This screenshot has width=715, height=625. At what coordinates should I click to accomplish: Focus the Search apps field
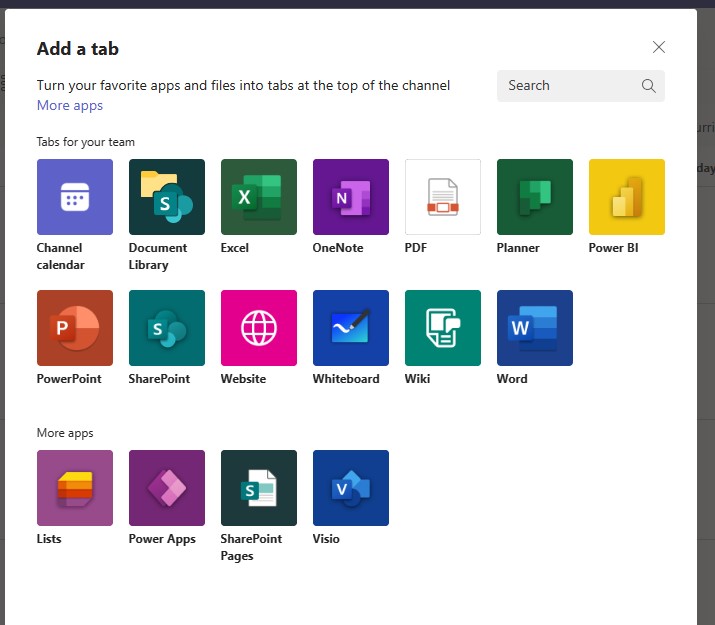(580, 86)
